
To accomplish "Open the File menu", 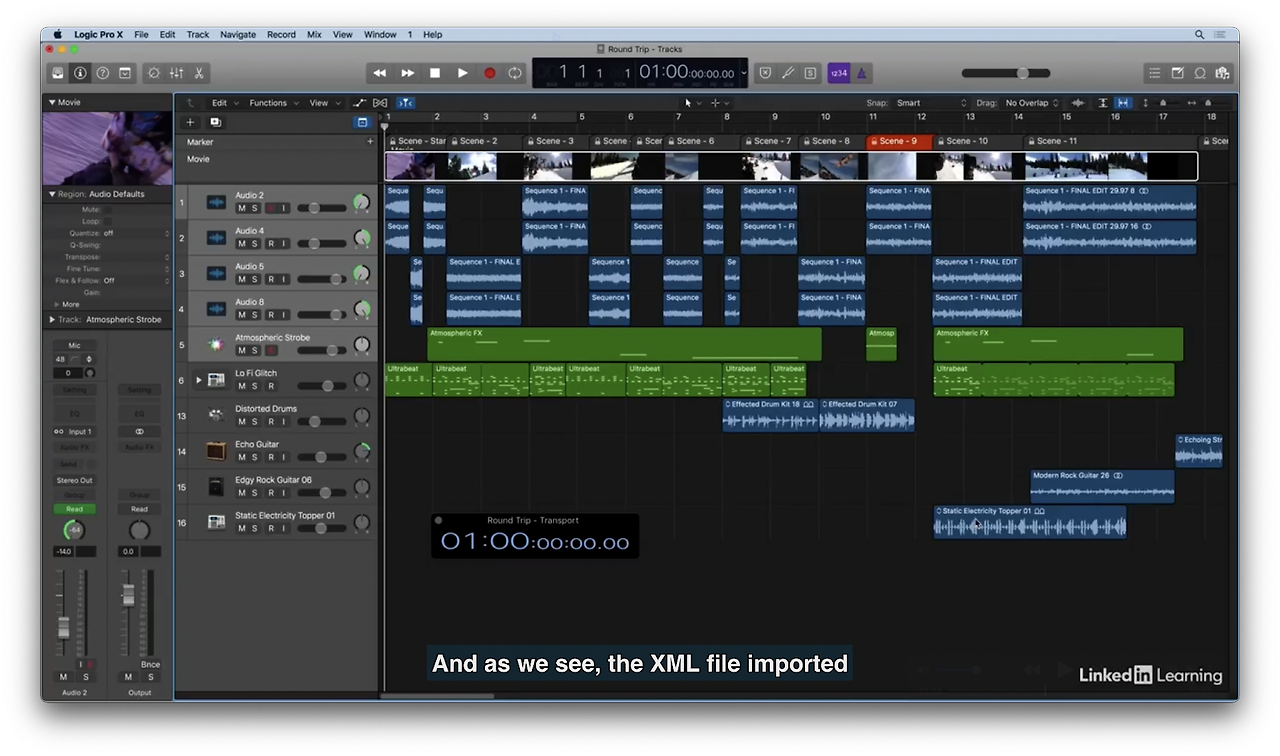I will click(141, 34).
